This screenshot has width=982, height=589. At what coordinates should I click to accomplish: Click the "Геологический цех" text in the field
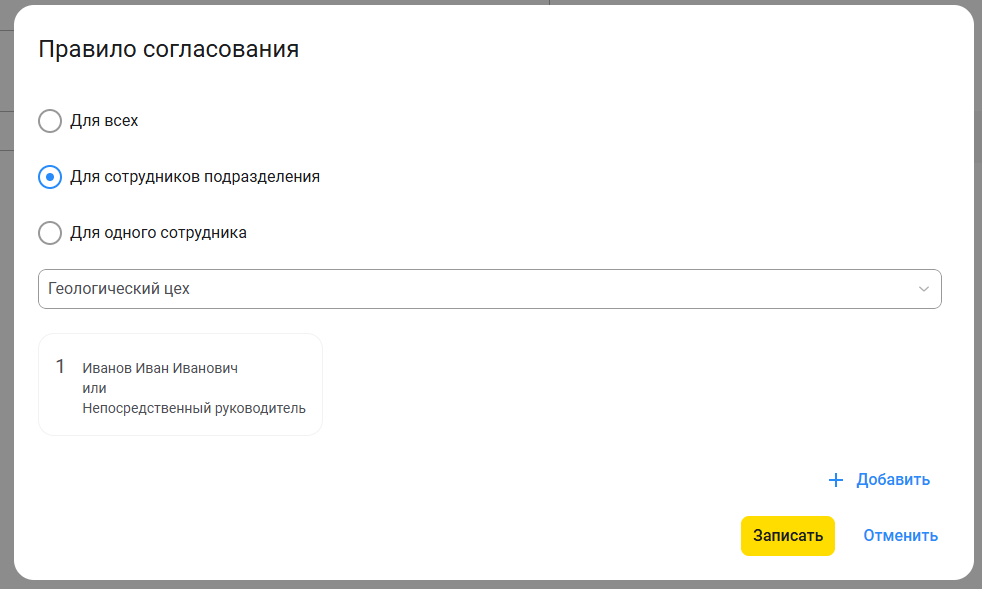click(x=119, y=289)
